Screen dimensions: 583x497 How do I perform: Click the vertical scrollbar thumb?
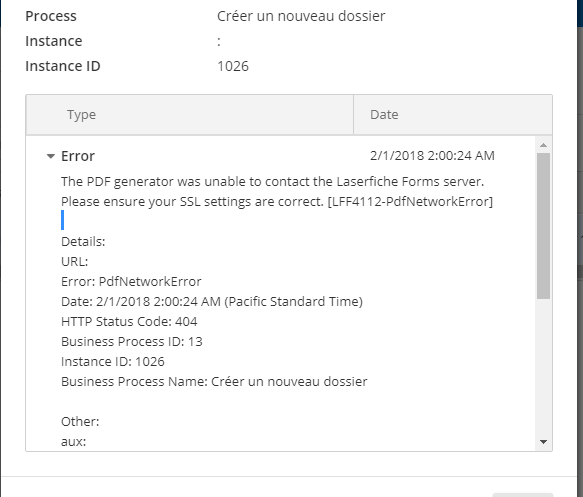tap(544, 226)
